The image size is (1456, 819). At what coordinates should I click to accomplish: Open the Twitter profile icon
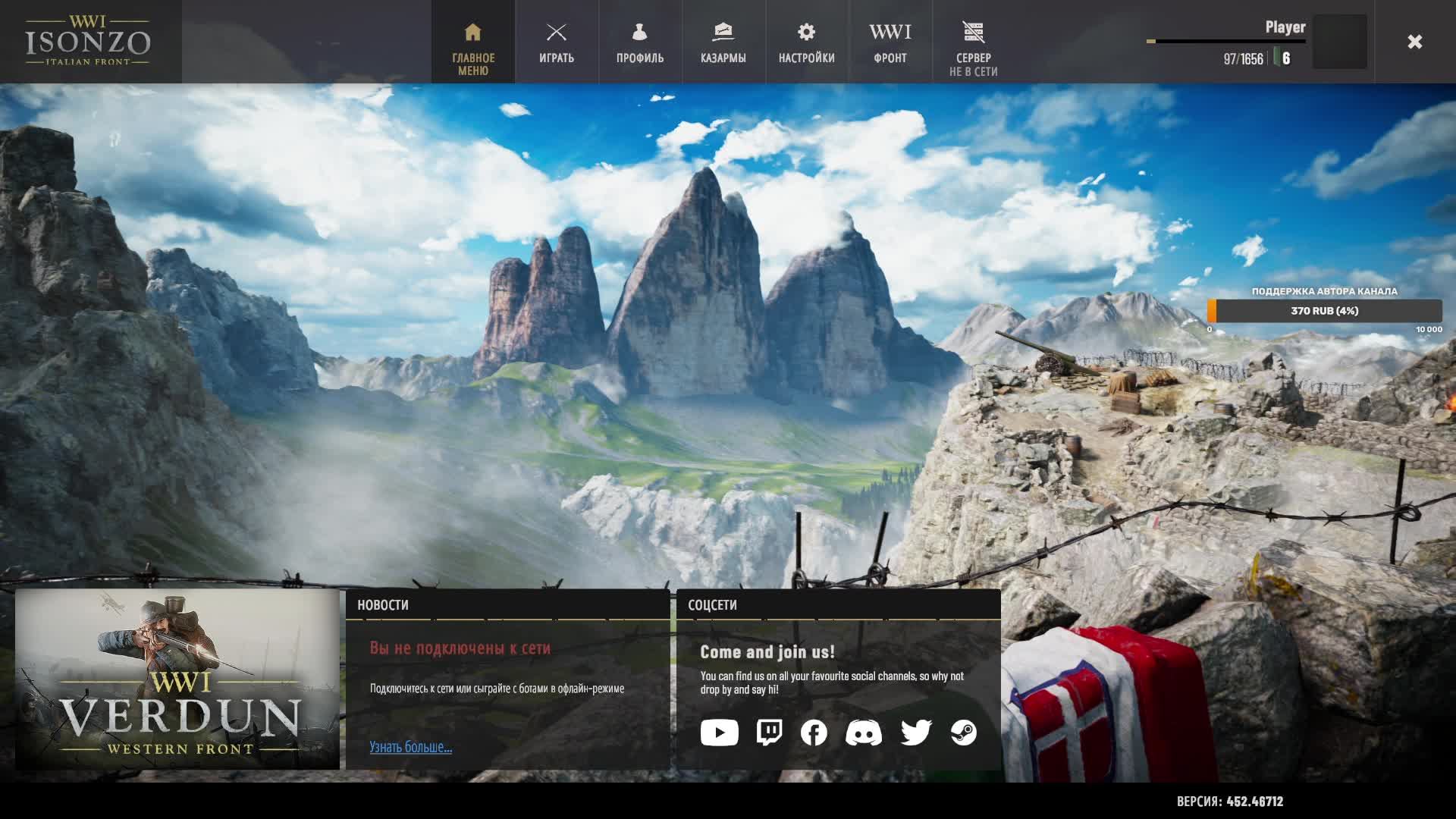pos(915,733)
